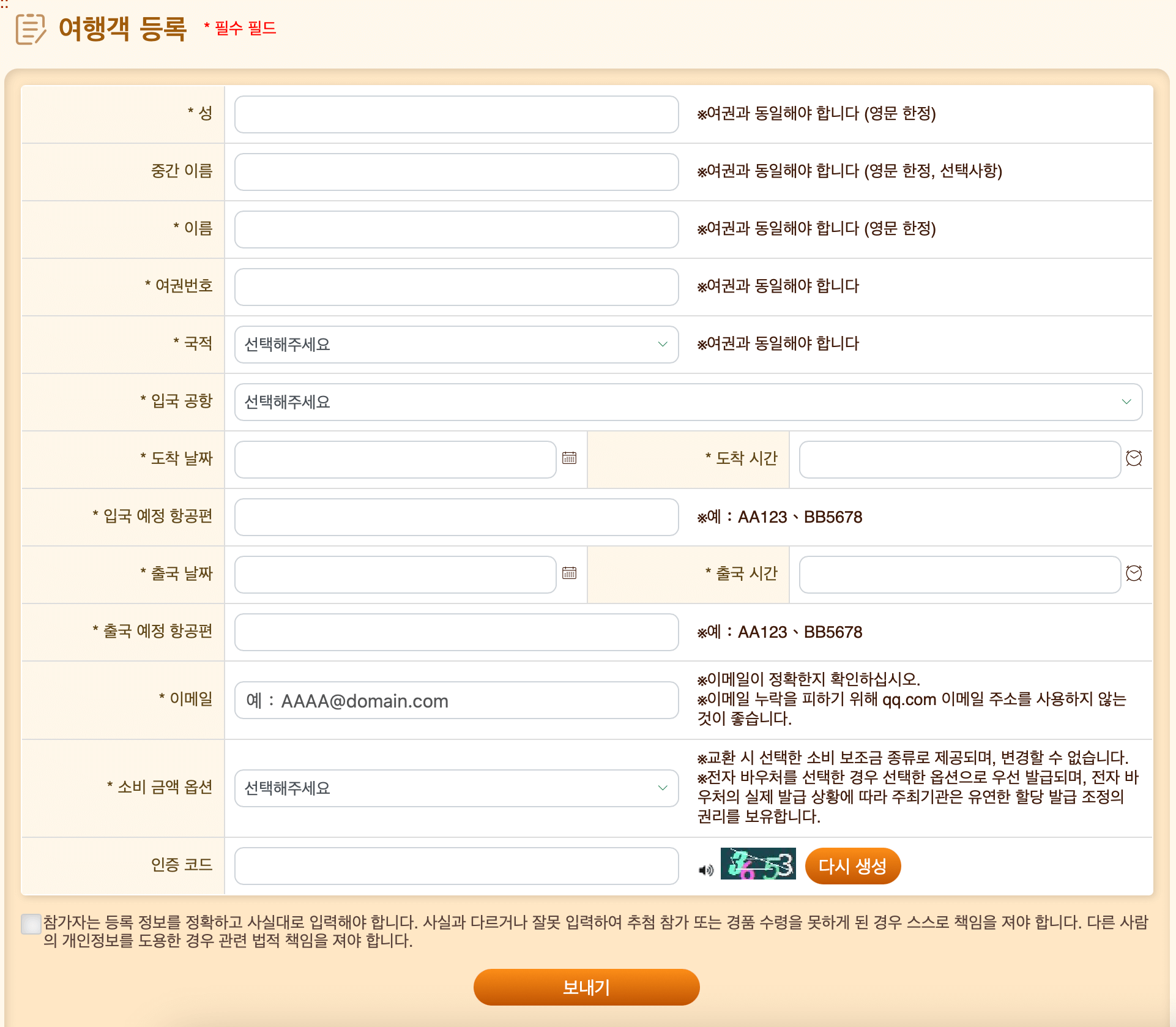Open the 소비 금액 옵션 dropdown
This screenshot has width=1176, height=1027.
(x=456, y=788)
